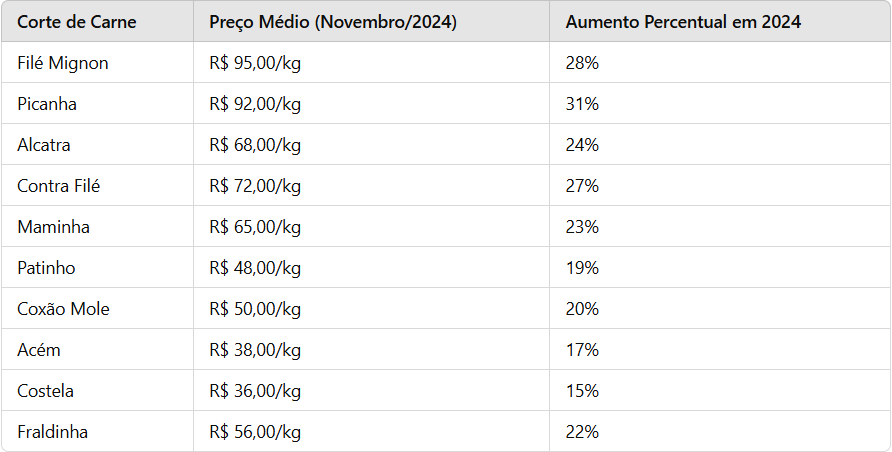This screenshot has height=452, width=892.
Task: Click the 'Alcatra' cell
Action: tap(44, 145)
